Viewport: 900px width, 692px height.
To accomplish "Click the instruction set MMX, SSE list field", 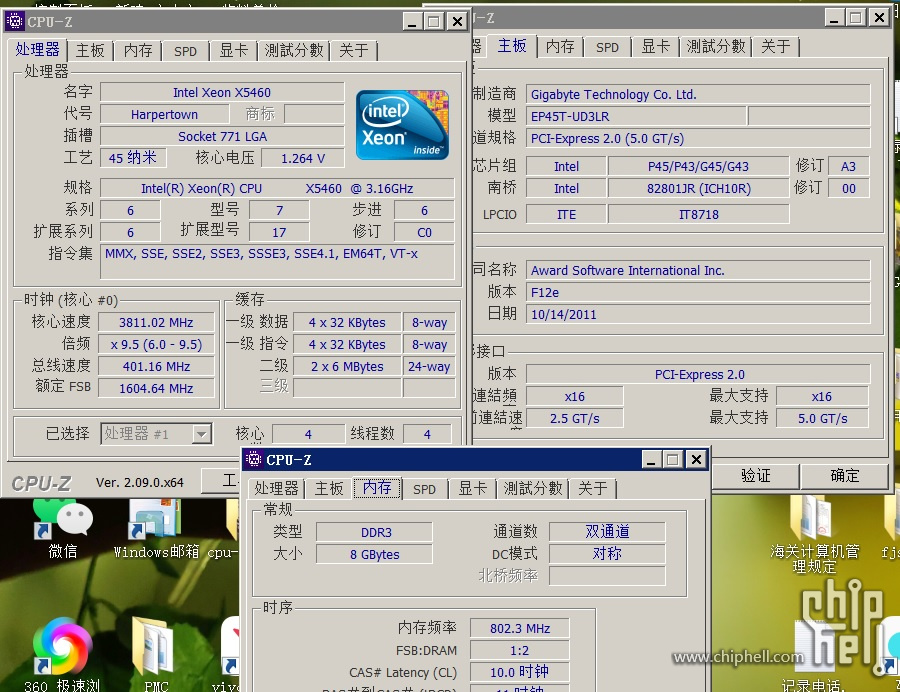I will 278,262.
